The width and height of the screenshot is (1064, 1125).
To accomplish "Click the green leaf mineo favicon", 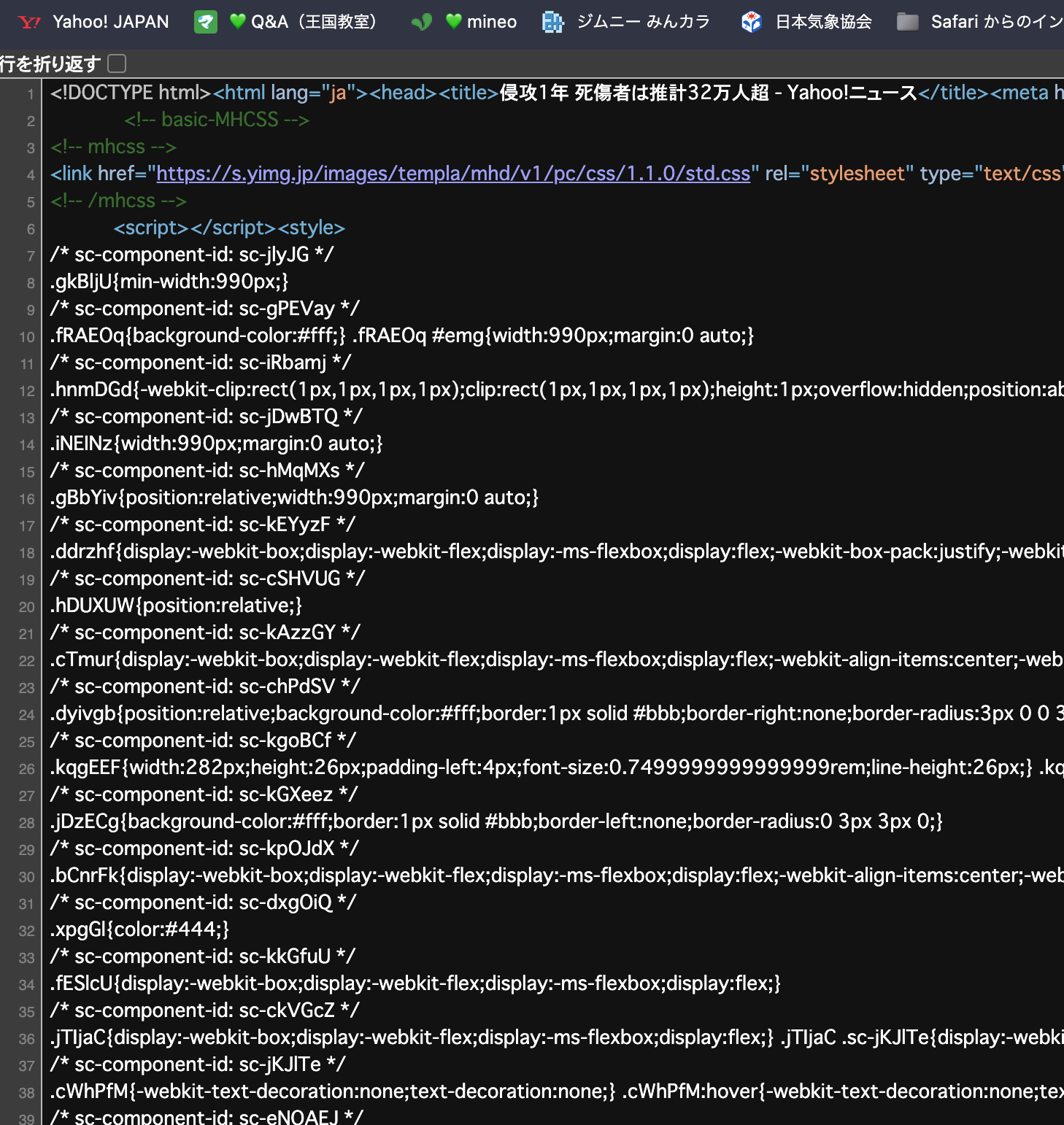I will pyautogui.click(x=422, y=22).
